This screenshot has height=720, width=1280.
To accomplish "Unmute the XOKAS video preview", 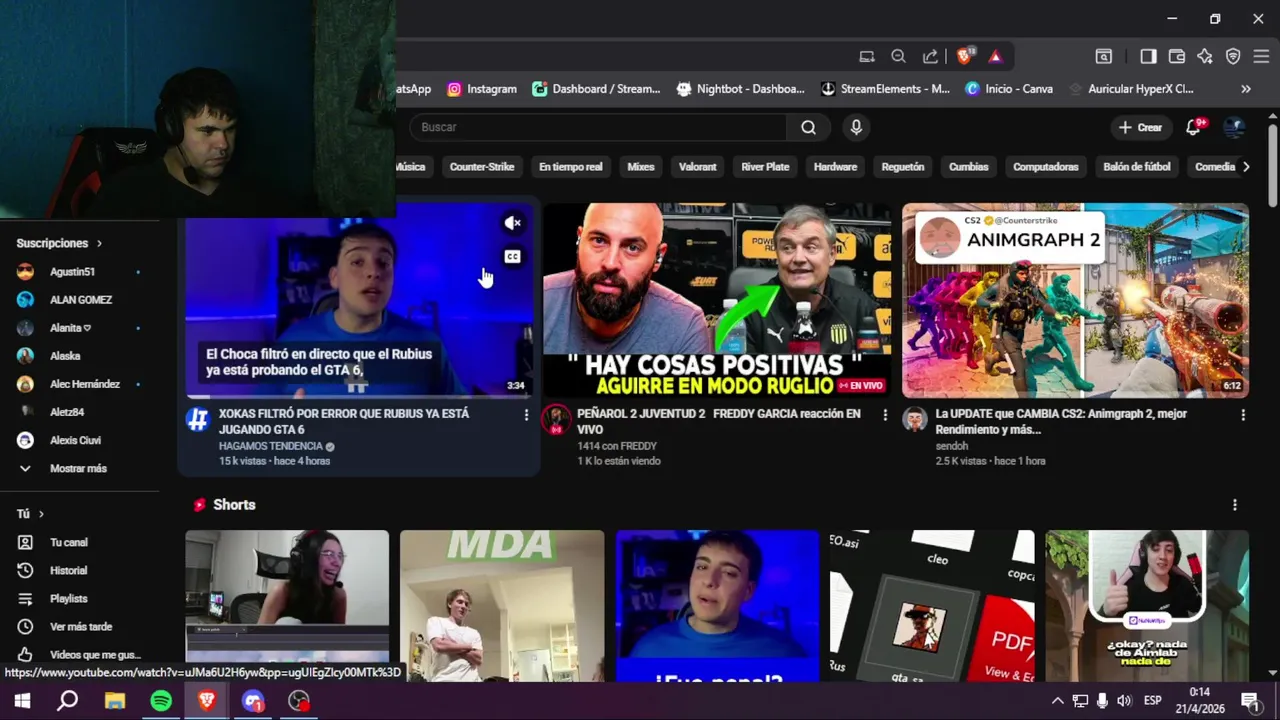I will tap(512, 223).
